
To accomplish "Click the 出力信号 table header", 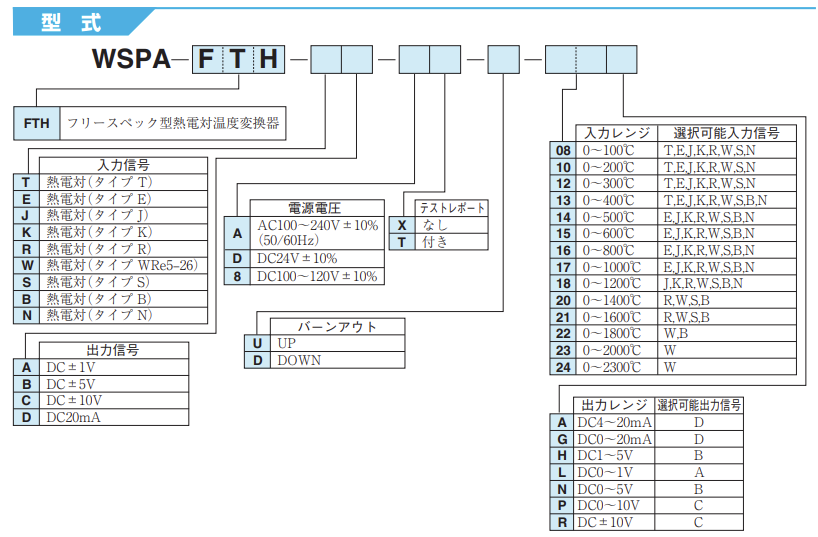I will [114, 350].
